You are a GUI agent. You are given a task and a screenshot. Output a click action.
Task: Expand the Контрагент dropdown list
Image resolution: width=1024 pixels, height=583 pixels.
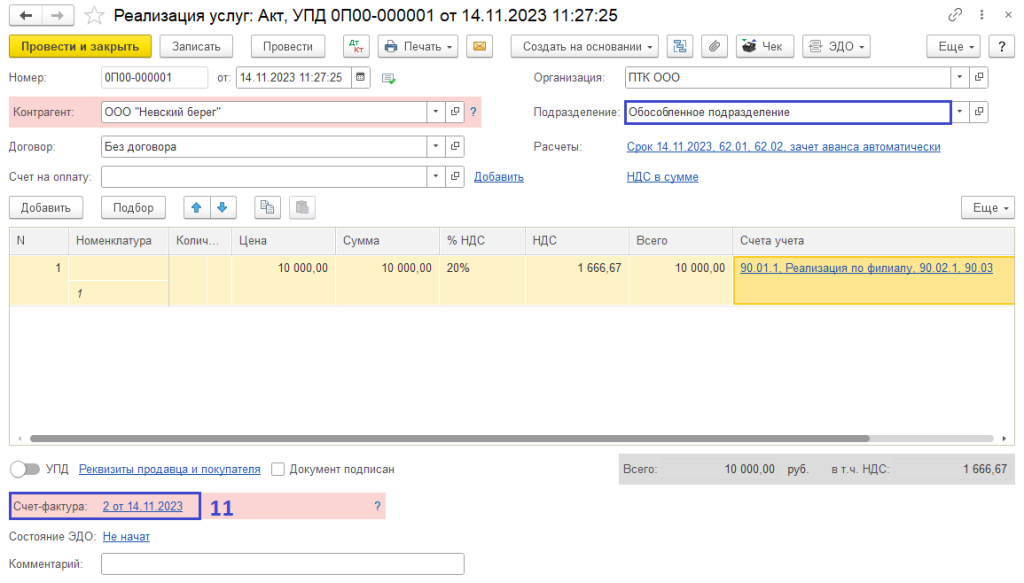(x=435, y=112)
